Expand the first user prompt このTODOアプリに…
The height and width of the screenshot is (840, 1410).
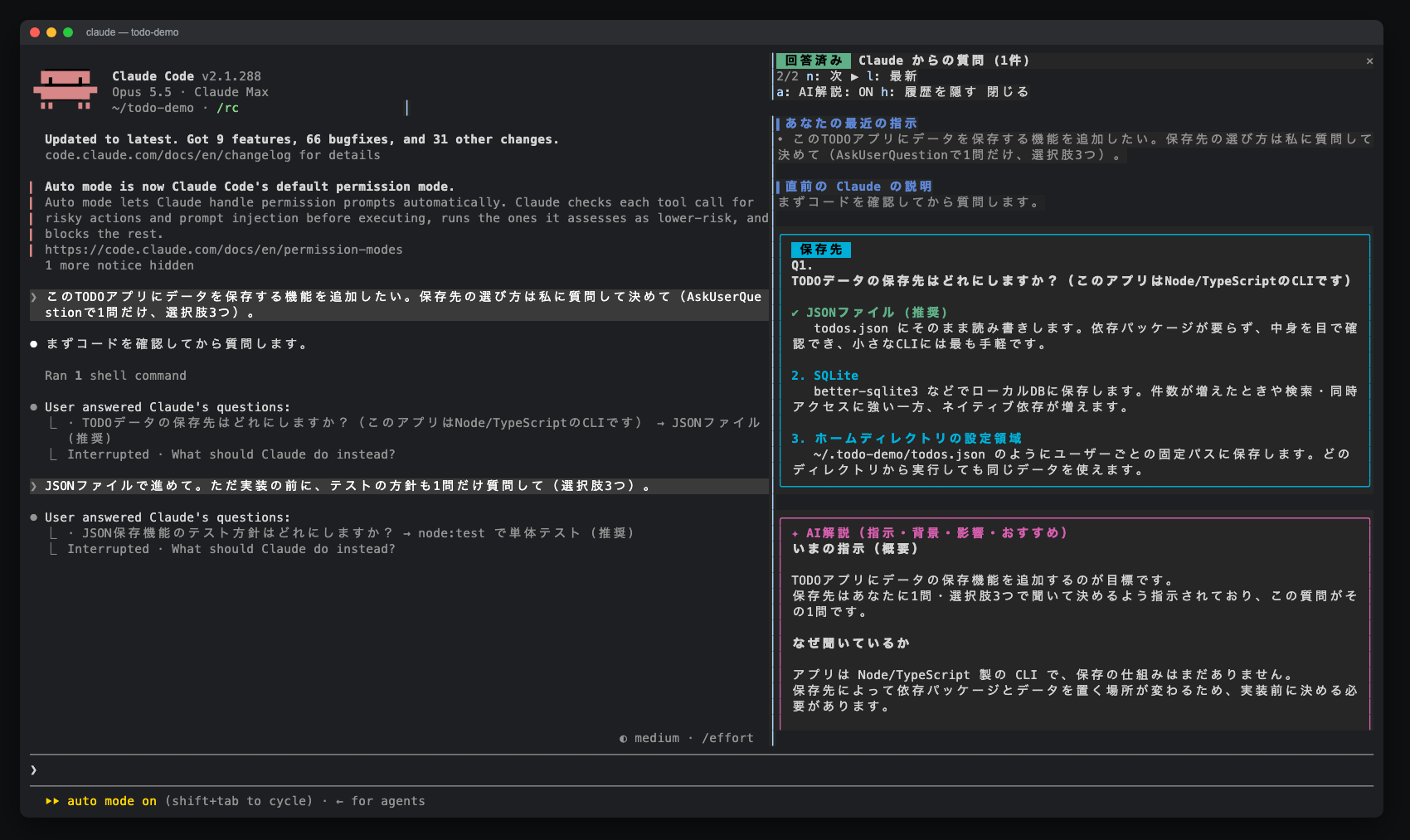[399, 304]
